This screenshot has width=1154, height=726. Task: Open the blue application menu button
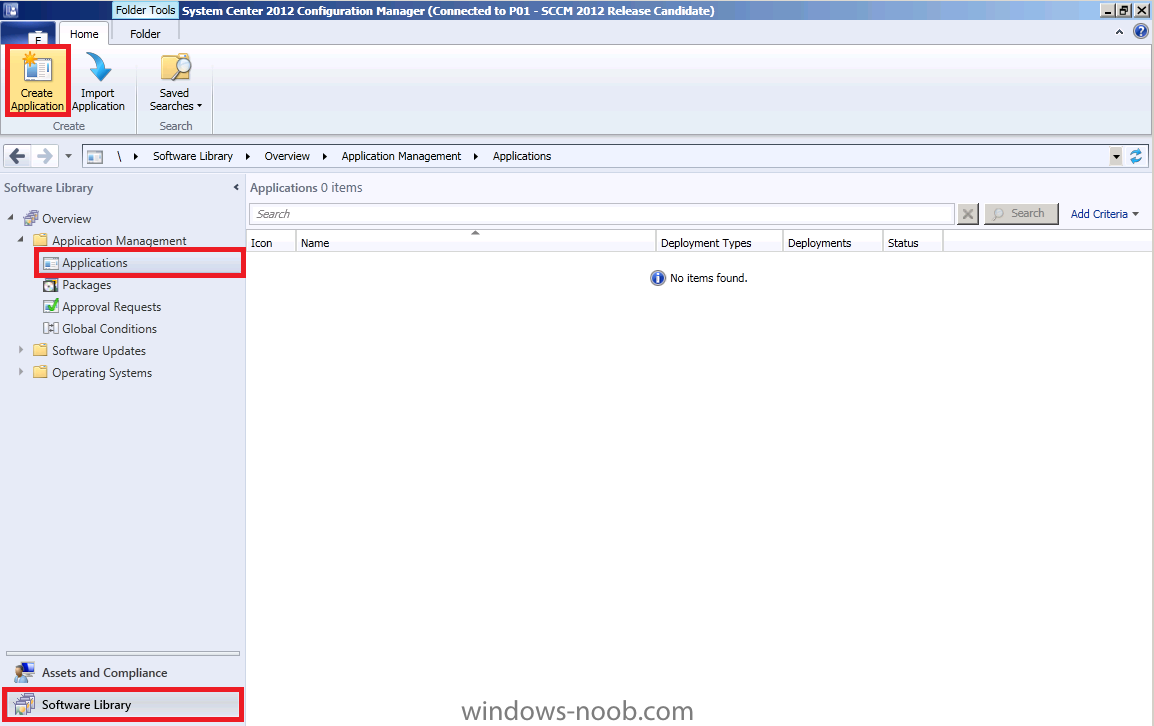coord(28,35)
